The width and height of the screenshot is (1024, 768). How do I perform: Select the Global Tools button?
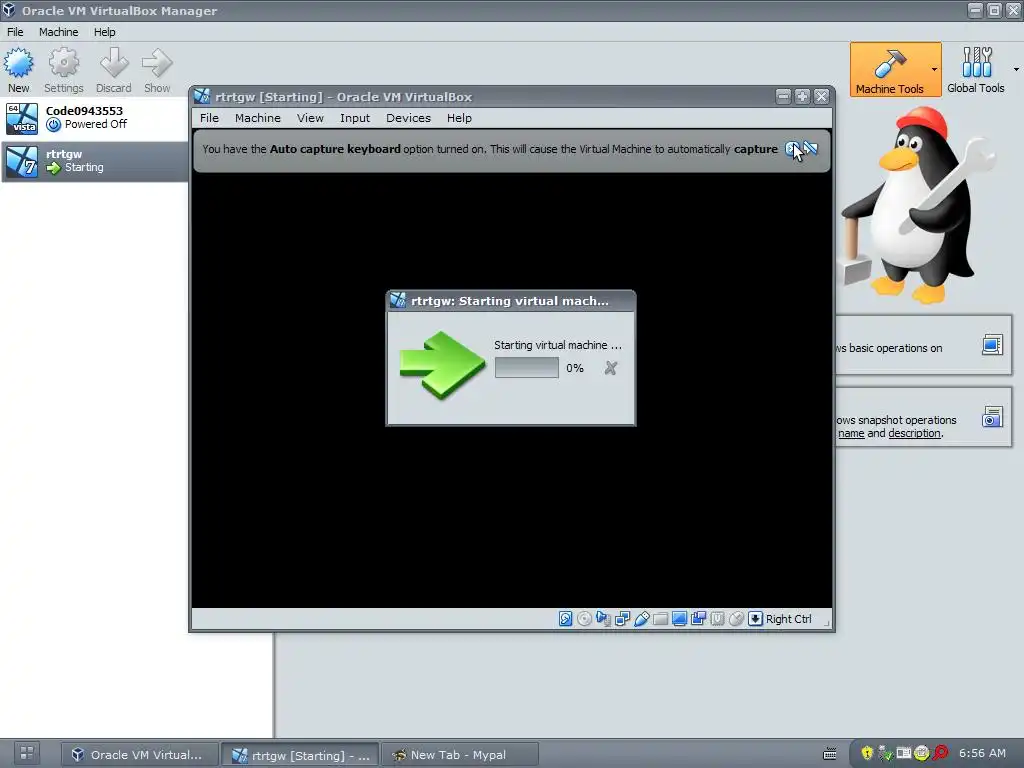tap(976, 69)
